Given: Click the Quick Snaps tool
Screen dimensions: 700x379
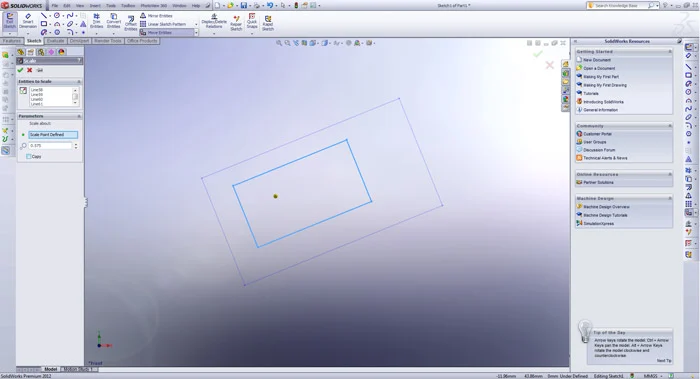Looking at the screenshot, I should pyautogui.click(x=252, y=21).
